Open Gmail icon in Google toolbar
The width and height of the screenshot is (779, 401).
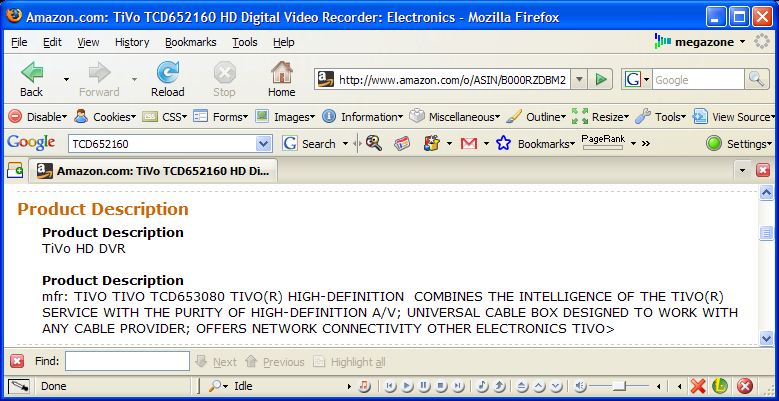click(468, 143)
